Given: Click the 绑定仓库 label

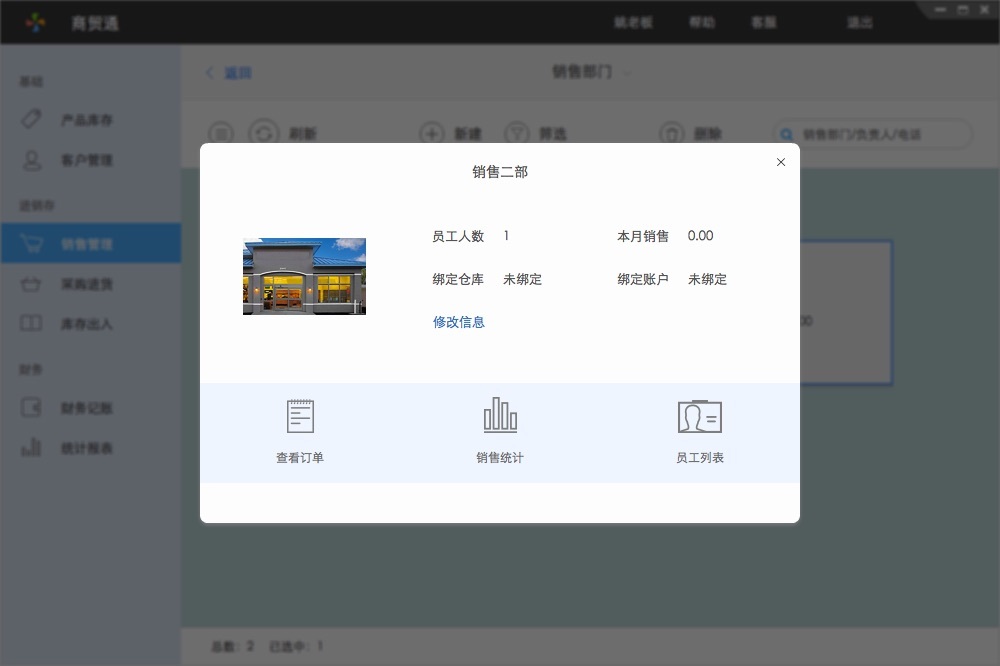Looking at the screenshot, I should [x=458, y=279].
